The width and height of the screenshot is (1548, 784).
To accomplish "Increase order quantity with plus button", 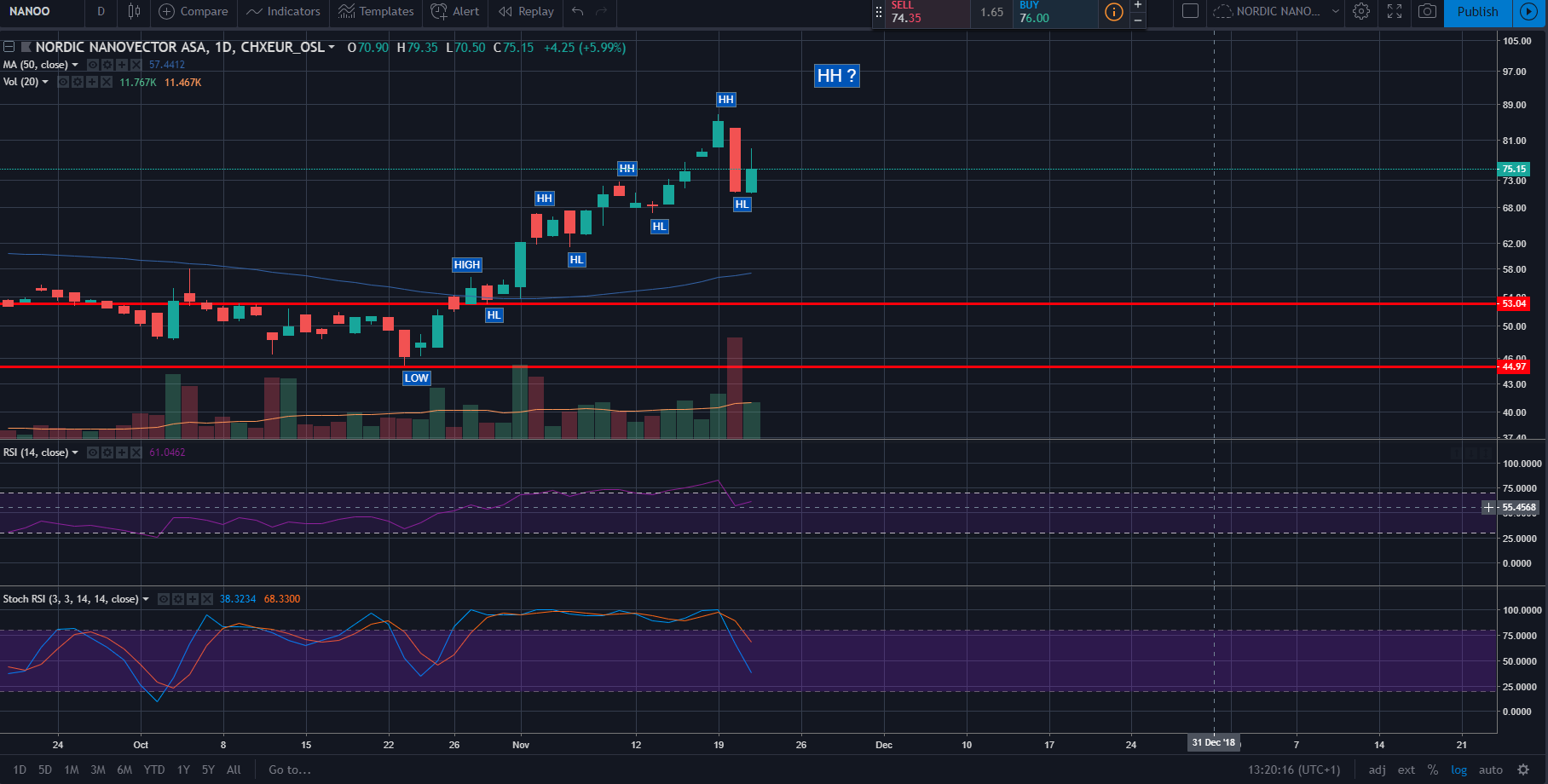I will coord(1138,5).
